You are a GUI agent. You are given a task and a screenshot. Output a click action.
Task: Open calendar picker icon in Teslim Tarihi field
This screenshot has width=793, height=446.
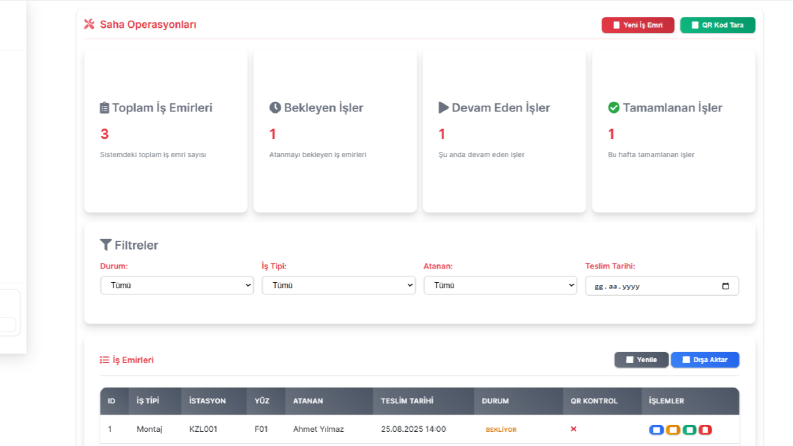[725, 286]
